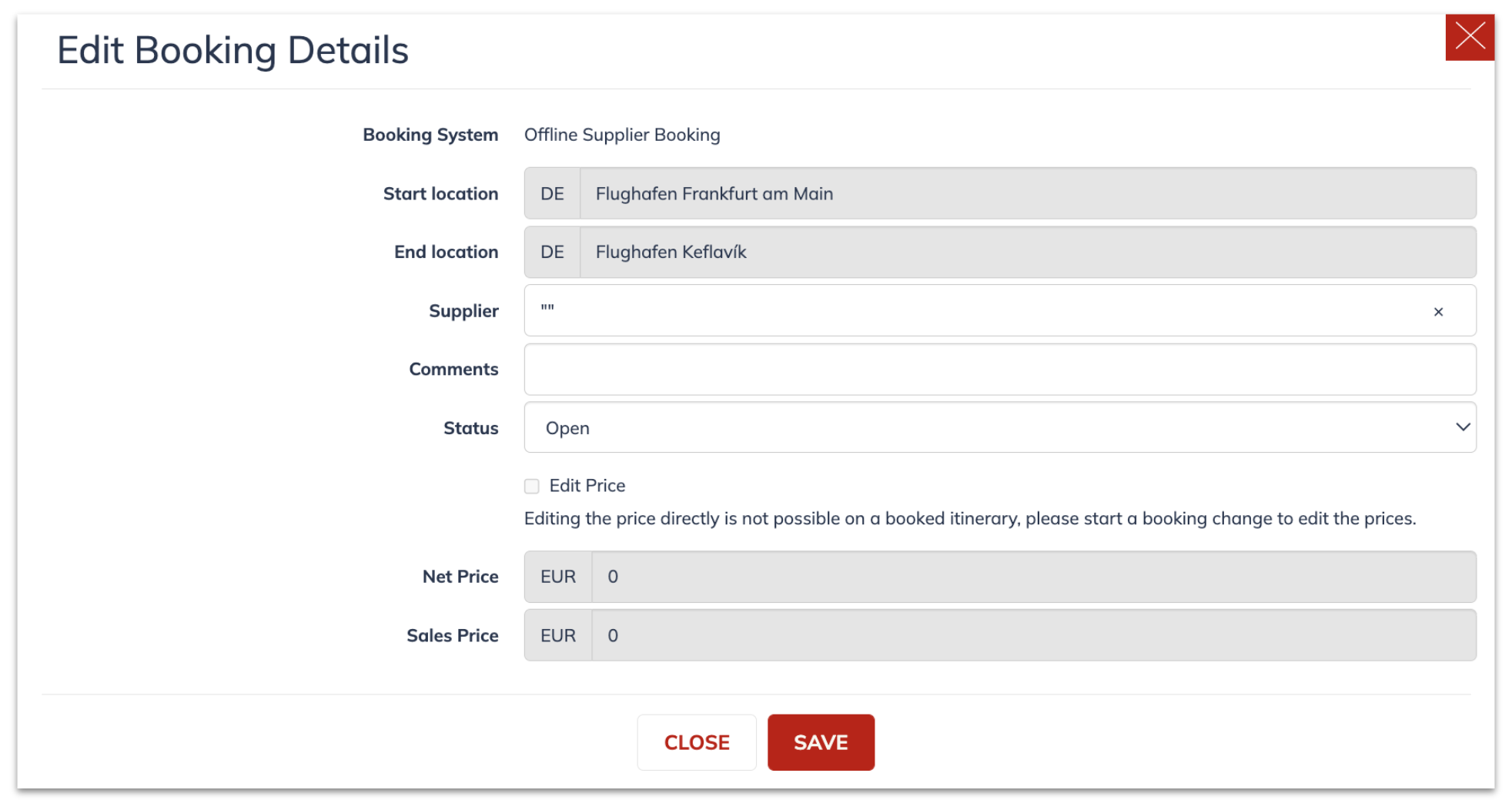Click into the Comments text field

[999, 370]
